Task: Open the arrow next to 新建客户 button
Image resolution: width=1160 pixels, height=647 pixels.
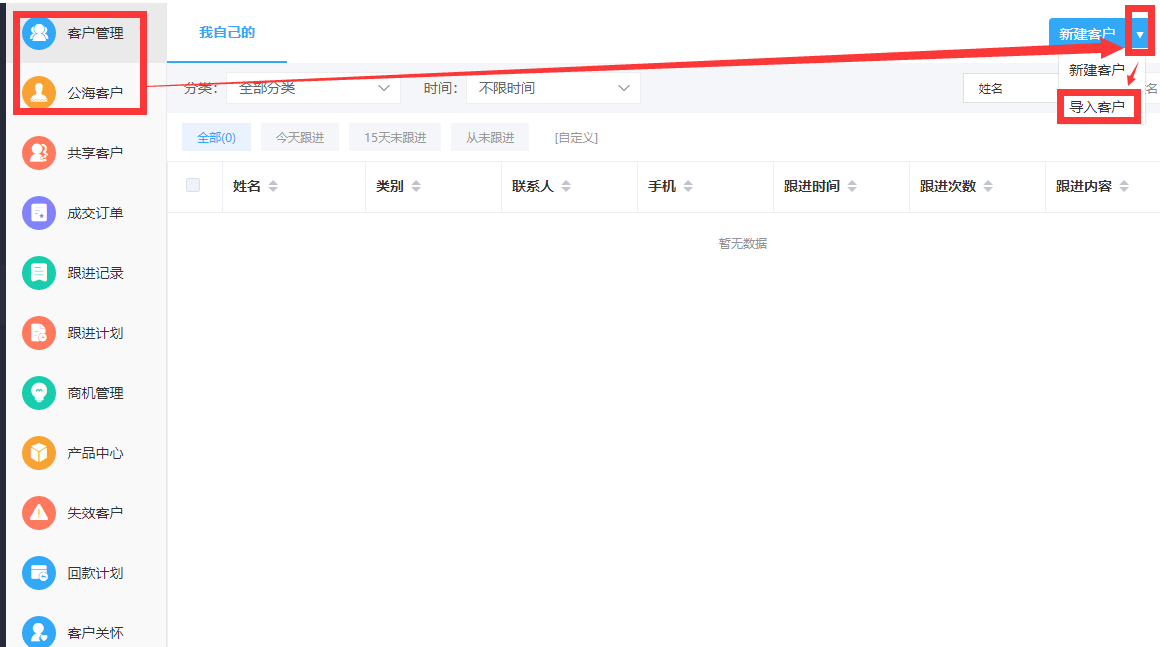Action: tap(1139, 34)
